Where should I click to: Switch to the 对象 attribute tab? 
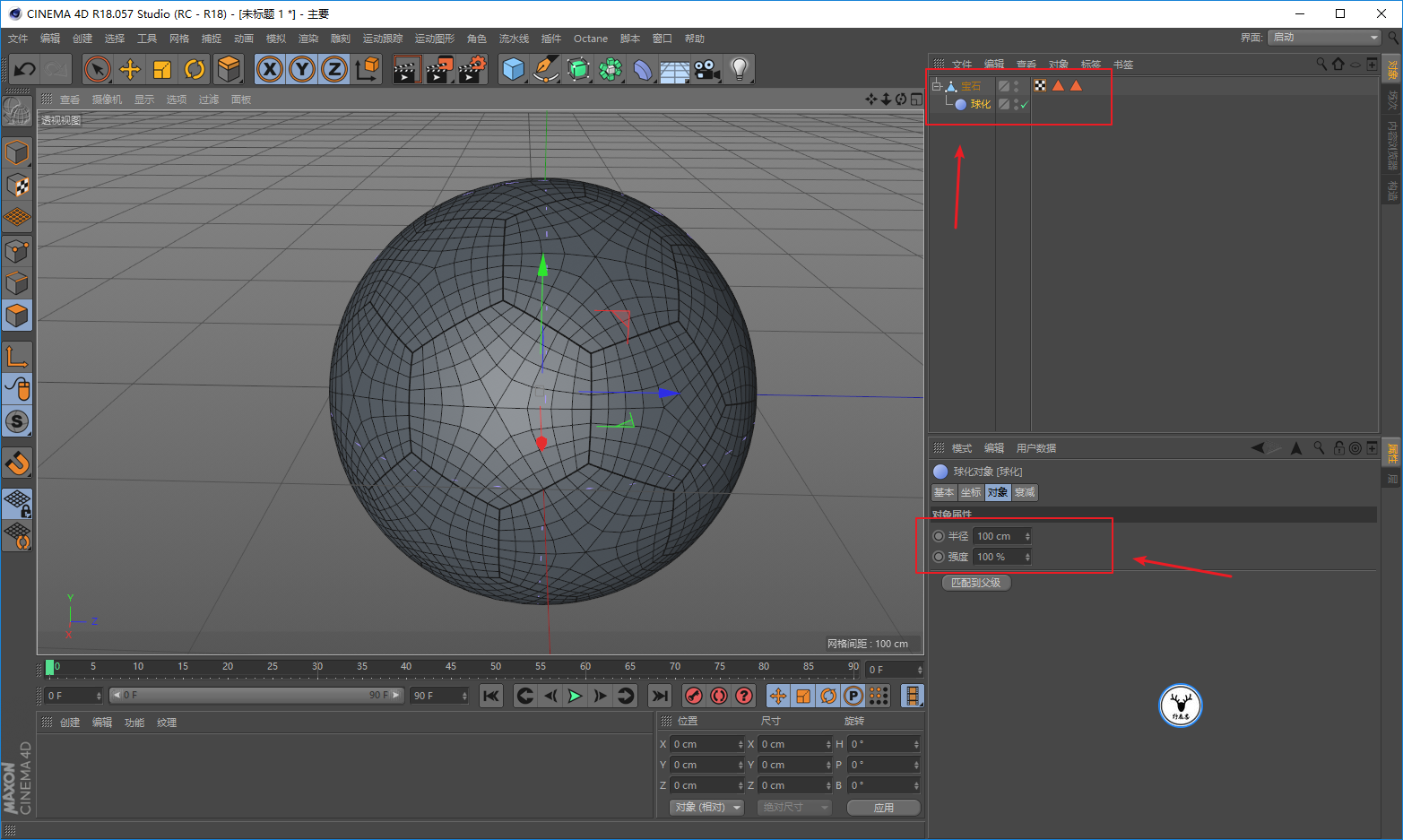pos(997,492)
